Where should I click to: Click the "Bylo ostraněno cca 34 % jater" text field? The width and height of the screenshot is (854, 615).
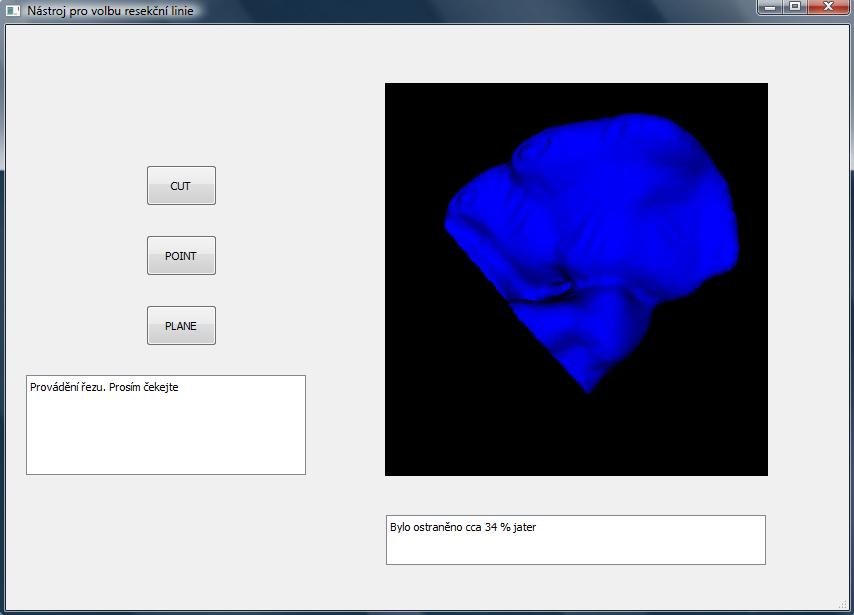tap(576, 540)
